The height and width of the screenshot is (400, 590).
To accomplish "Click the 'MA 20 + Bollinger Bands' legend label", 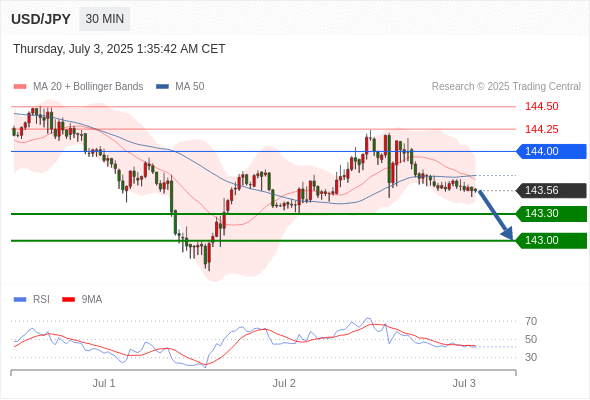I will pyautogui.click(x=88, y=87).
